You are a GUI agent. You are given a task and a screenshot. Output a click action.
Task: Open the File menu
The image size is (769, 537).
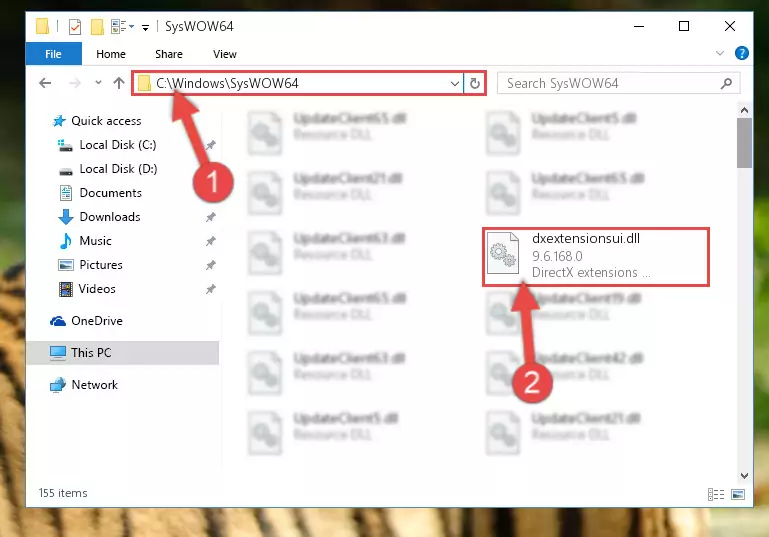coord(53,54)
